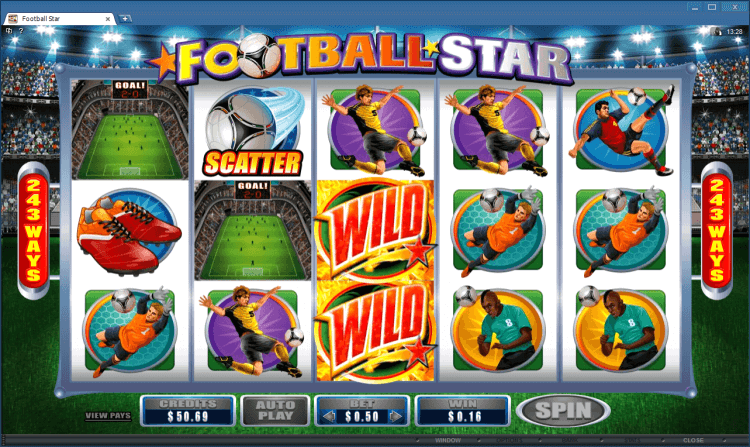Click the Scatter football symbol

pos(253,131)
